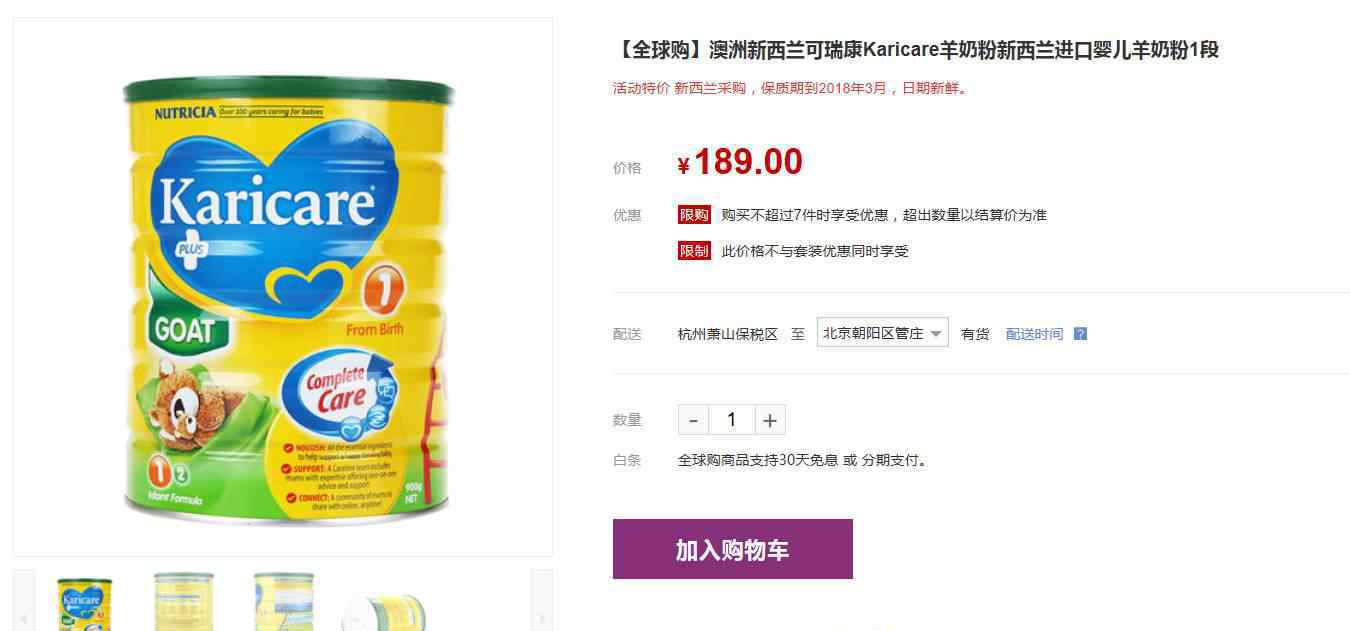Click the dropdown arrow beside delivery location
The height and width of the screenshot is (631, 1350).
[x=936, y=334]
